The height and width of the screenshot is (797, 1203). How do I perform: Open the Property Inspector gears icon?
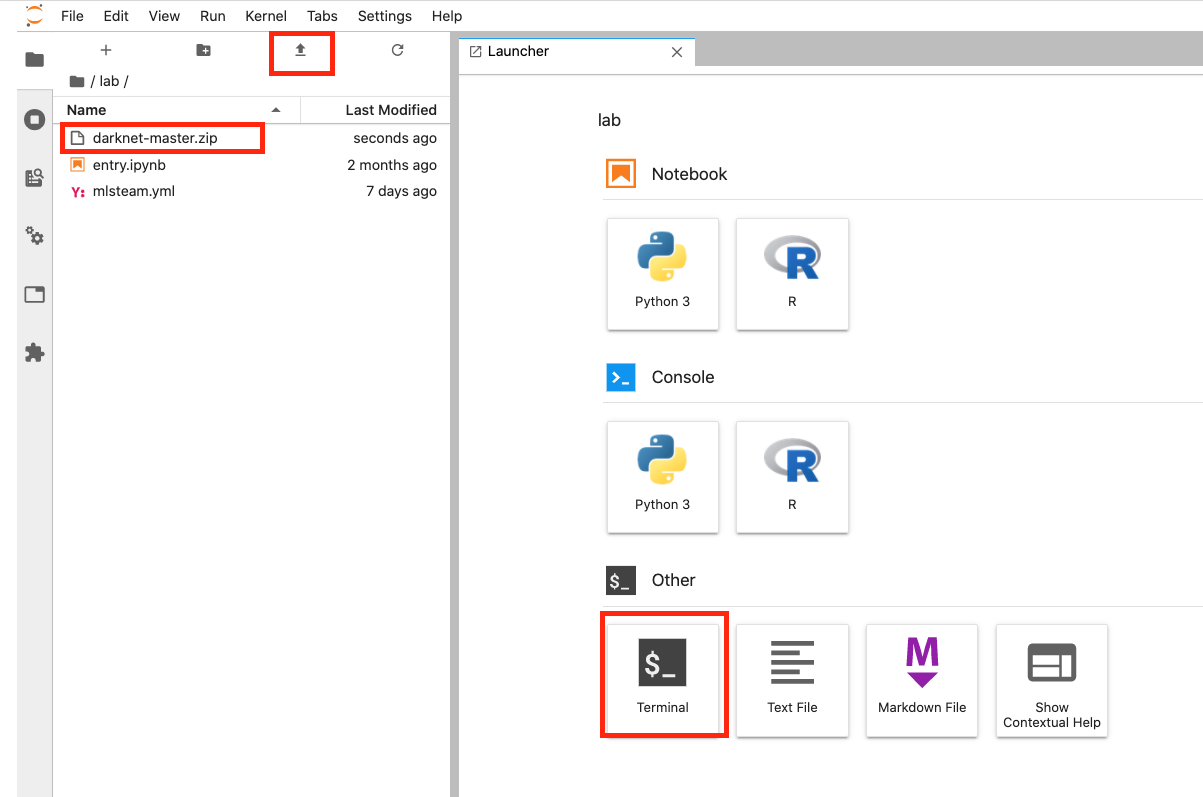pos(35,236)
